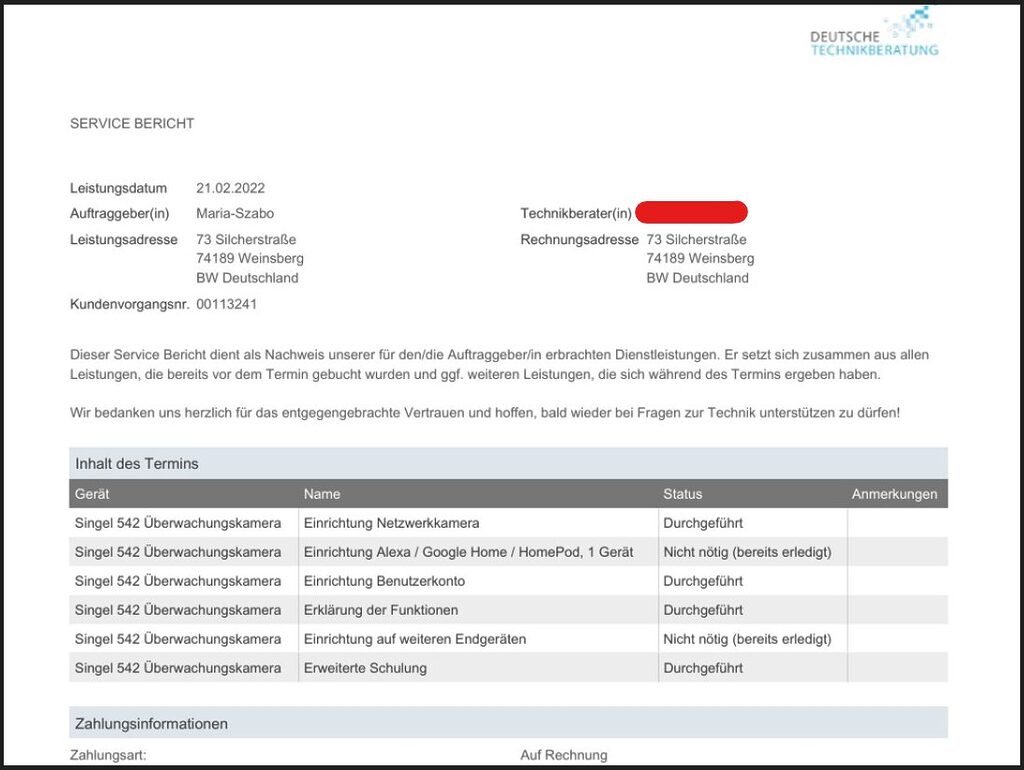Select the Einrichtung Netzwerkkamera cell
This screenshot has height=770, width=1024.
[x=478, y=522]
